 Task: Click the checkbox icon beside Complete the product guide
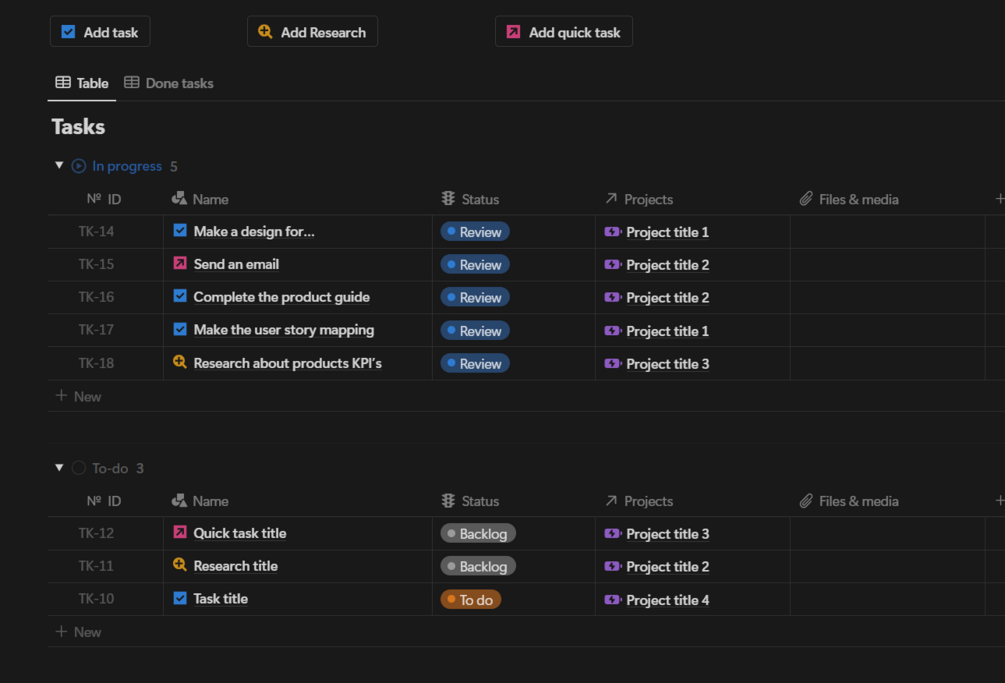180,296
